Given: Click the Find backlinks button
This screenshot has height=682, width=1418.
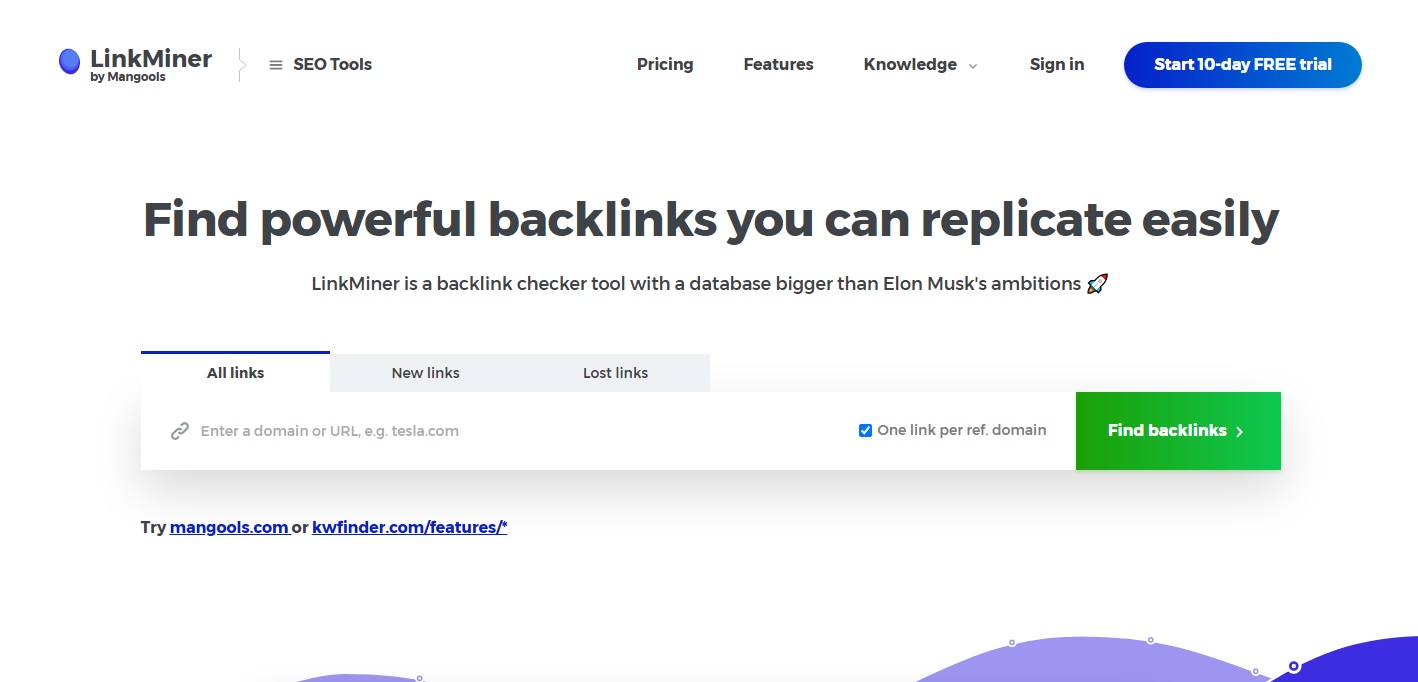Looking at the screenshot, I should point(1178,431).
